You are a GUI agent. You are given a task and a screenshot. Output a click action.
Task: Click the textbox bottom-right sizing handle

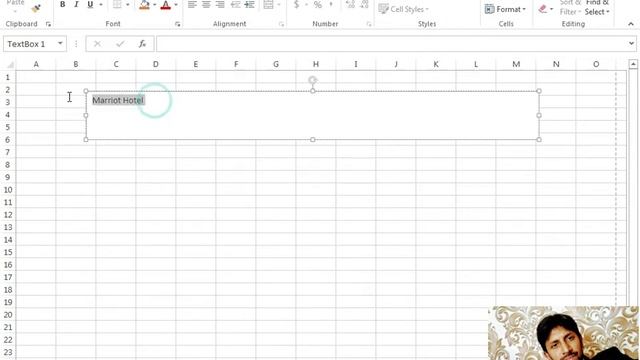pyautogui.click(x=539, y=140)
